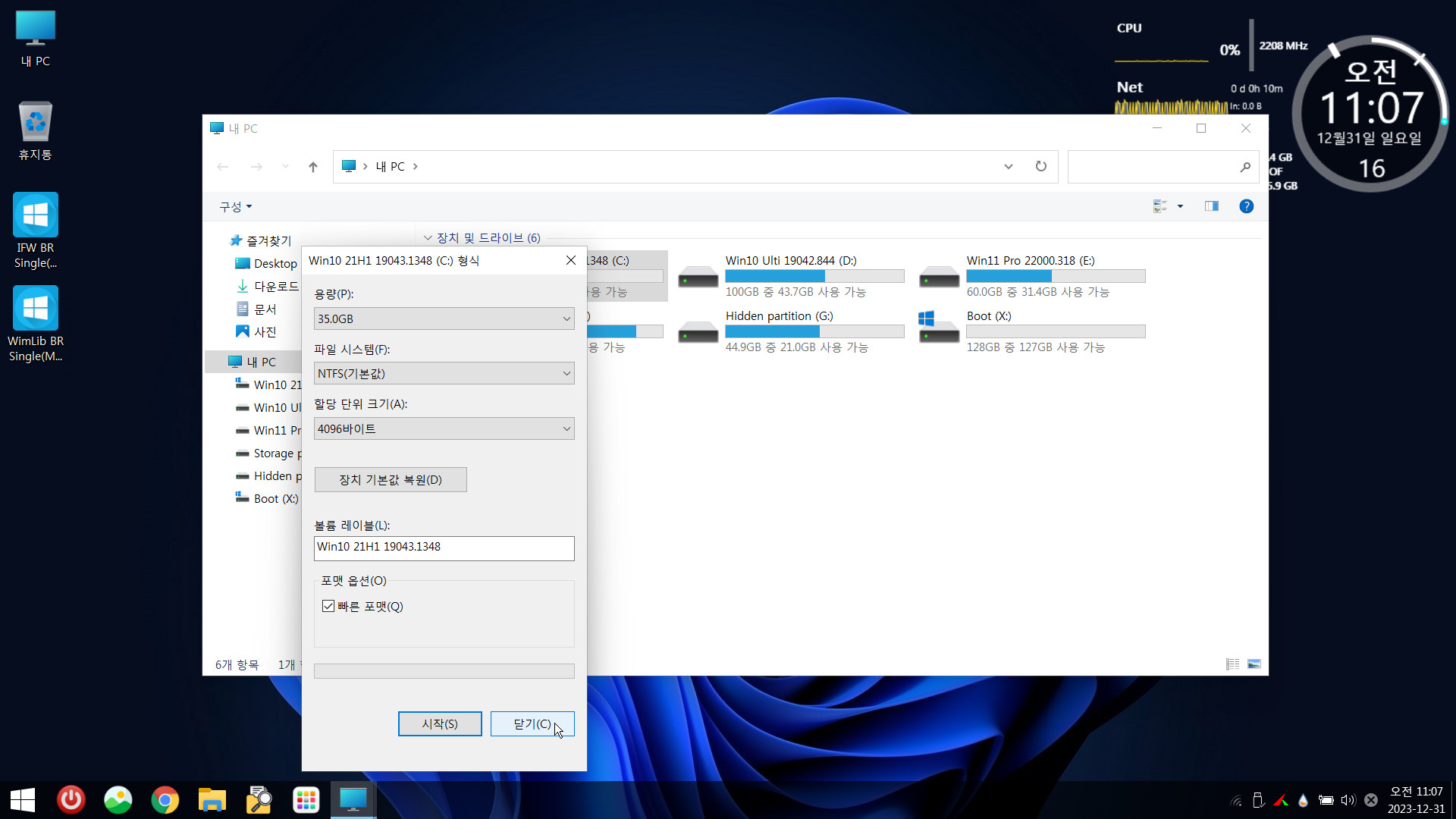Select Win11 Pr drive in navigation tree
Image resolution: width=1456 pixels, height=819 pixels.
[x=268, y=430]
